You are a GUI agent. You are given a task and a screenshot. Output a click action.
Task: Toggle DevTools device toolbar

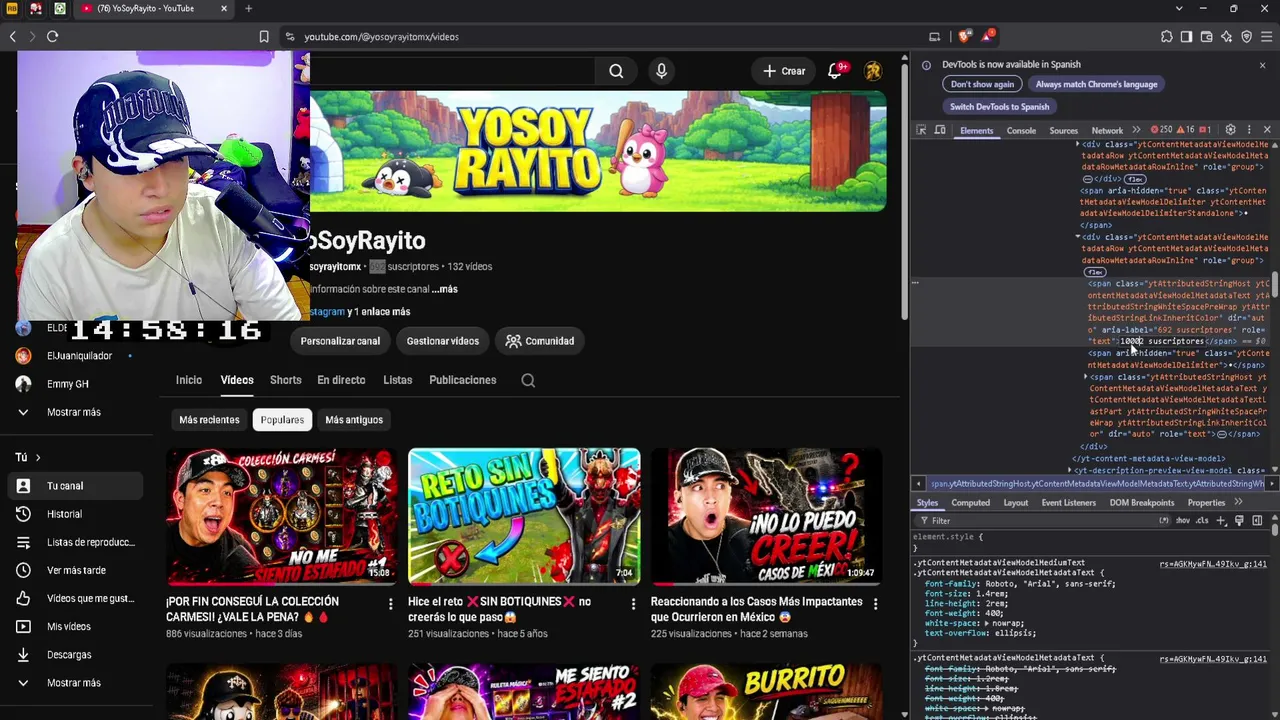tap(940, 130)
